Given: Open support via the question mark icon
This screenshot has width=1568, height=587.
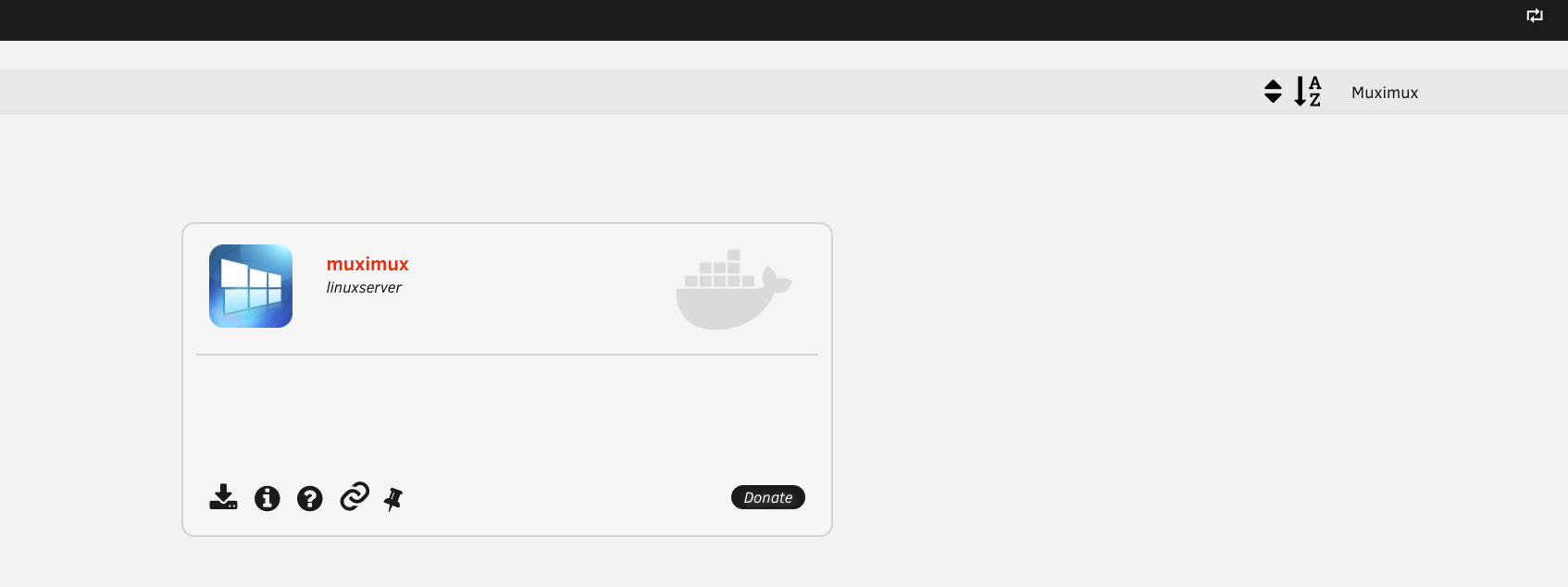Looking at the screenshot, I should (310, 498).
